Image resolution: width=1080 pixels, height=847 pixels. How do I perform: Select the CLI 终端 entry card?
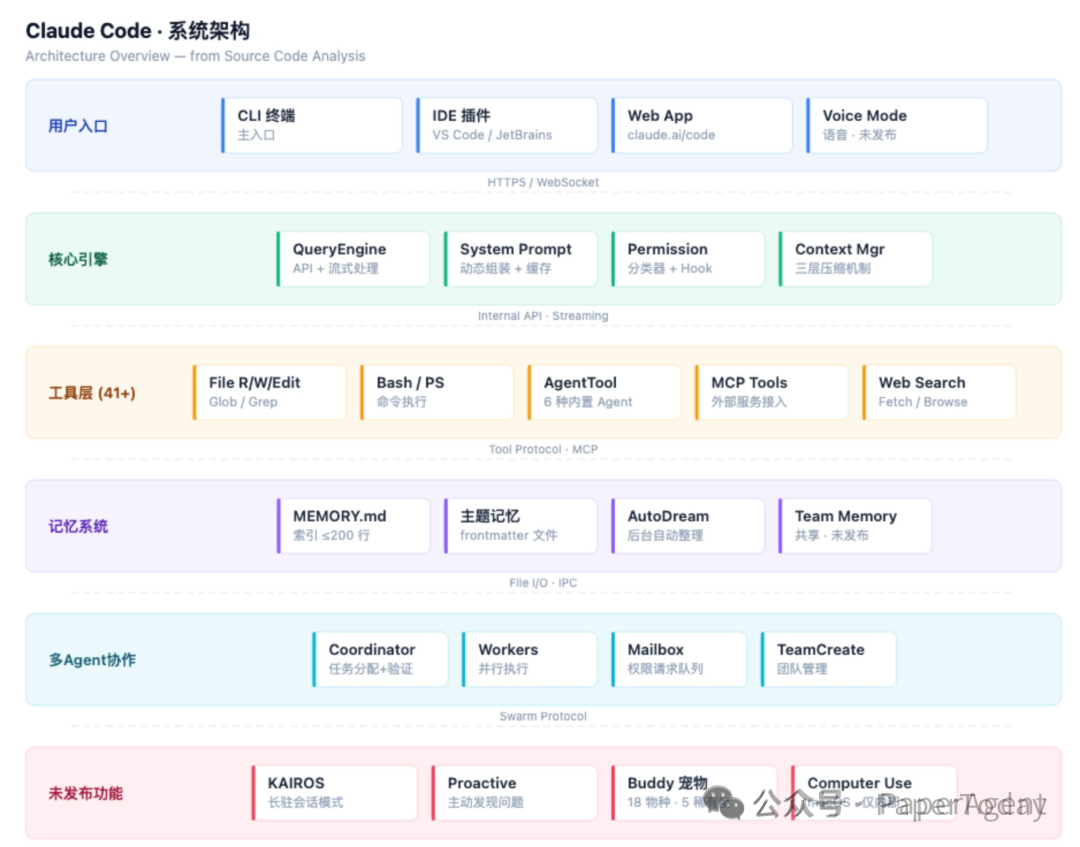coord(310,124)
